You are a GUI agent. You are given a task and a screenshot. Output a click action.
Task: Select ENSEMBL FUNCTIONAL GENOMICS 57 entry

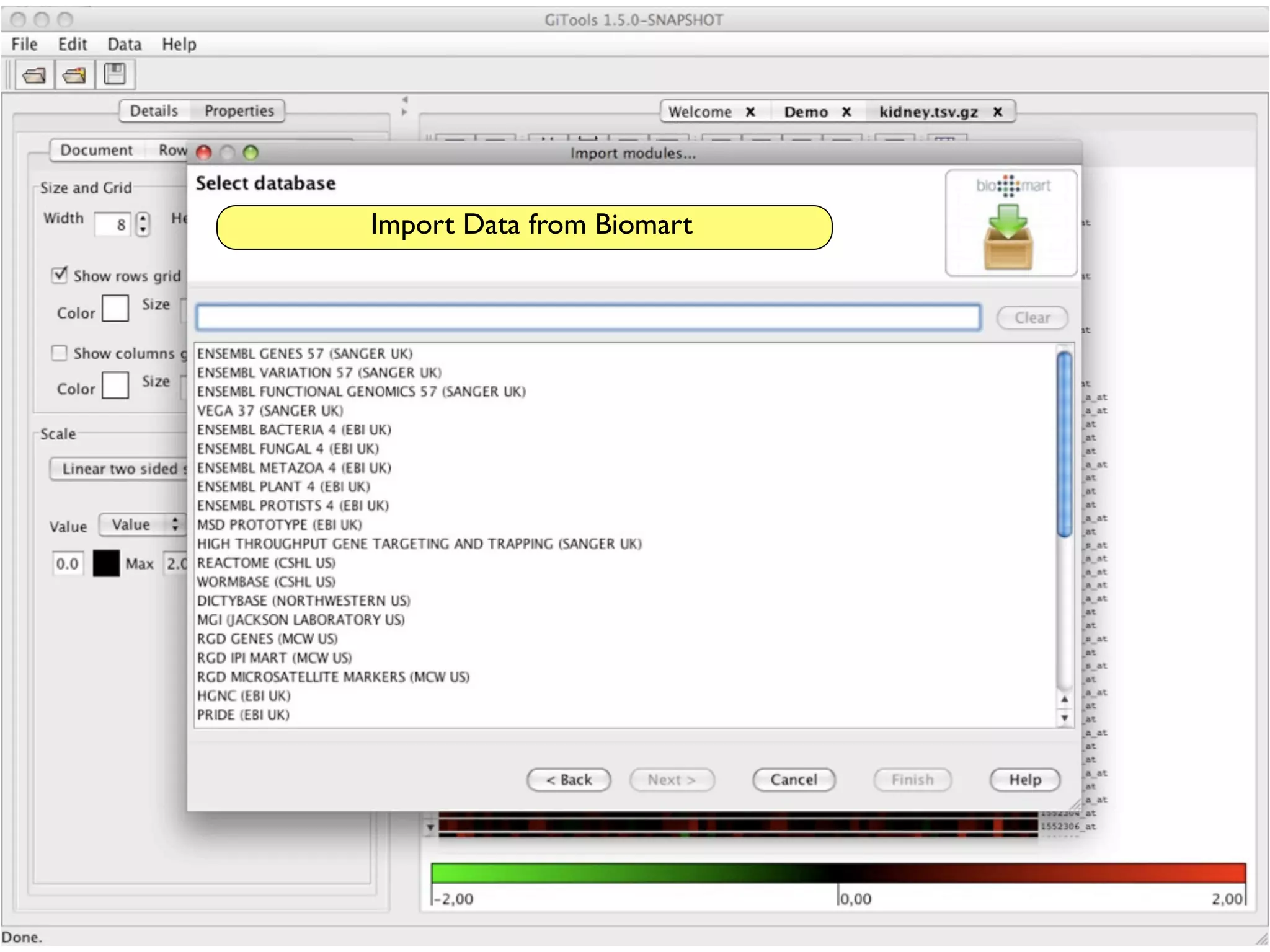coord(624,392)
